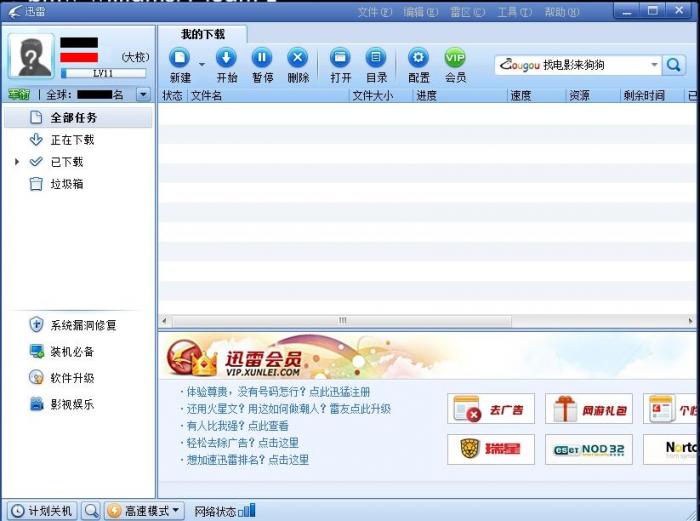Image resolution: width=700 pixels, height=521 pixels.
Task: Open the 雷区 menu
Action: tap(467, 12)
